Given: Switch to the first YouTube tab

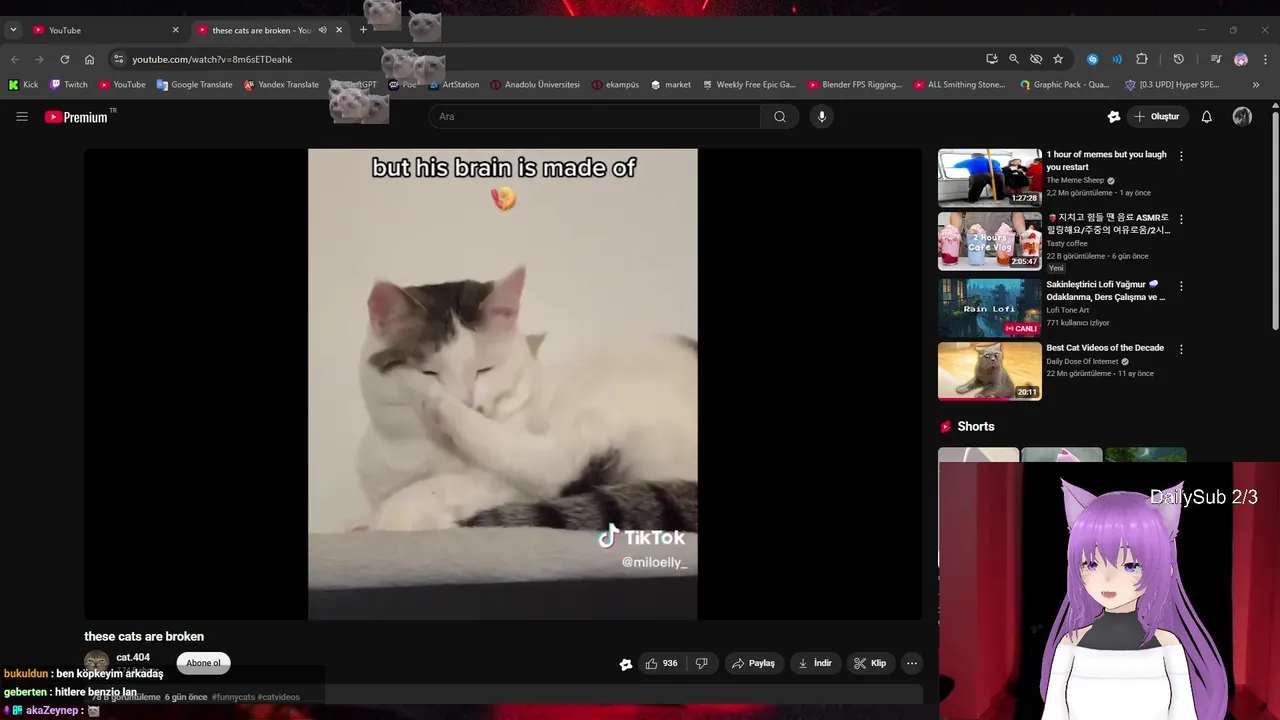Looking at the screenshot, I should pyautogui.click(x=105, y=30).
